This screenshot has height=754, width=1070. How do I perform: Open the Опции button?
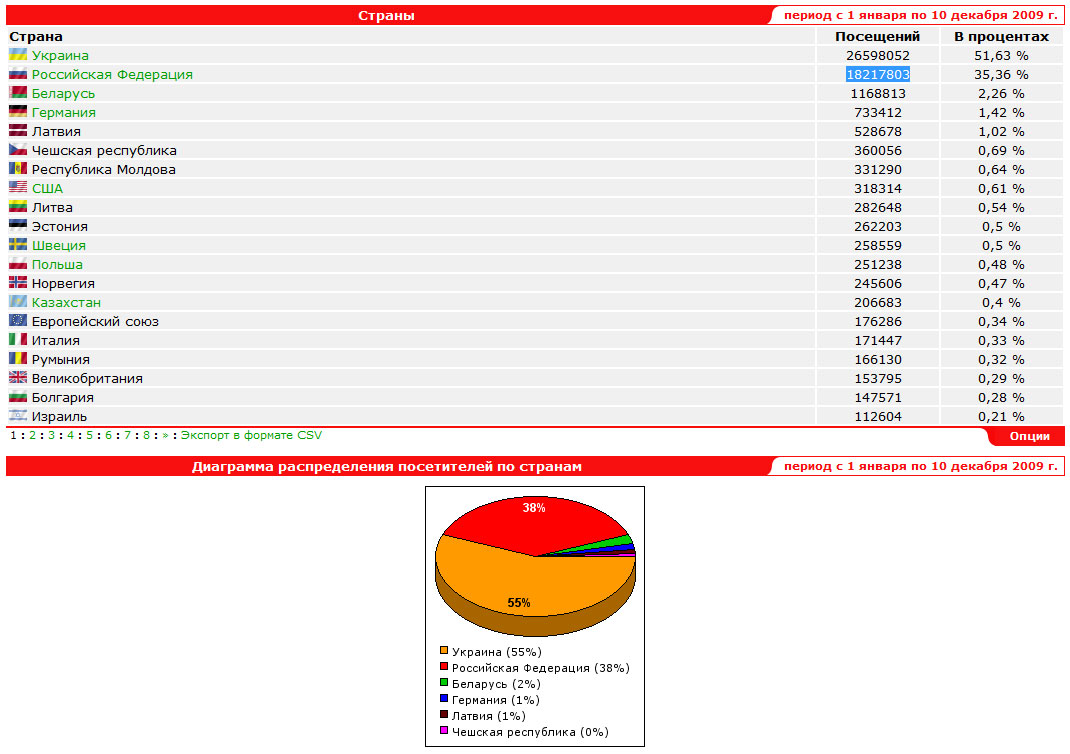[x=1029, y=436]
